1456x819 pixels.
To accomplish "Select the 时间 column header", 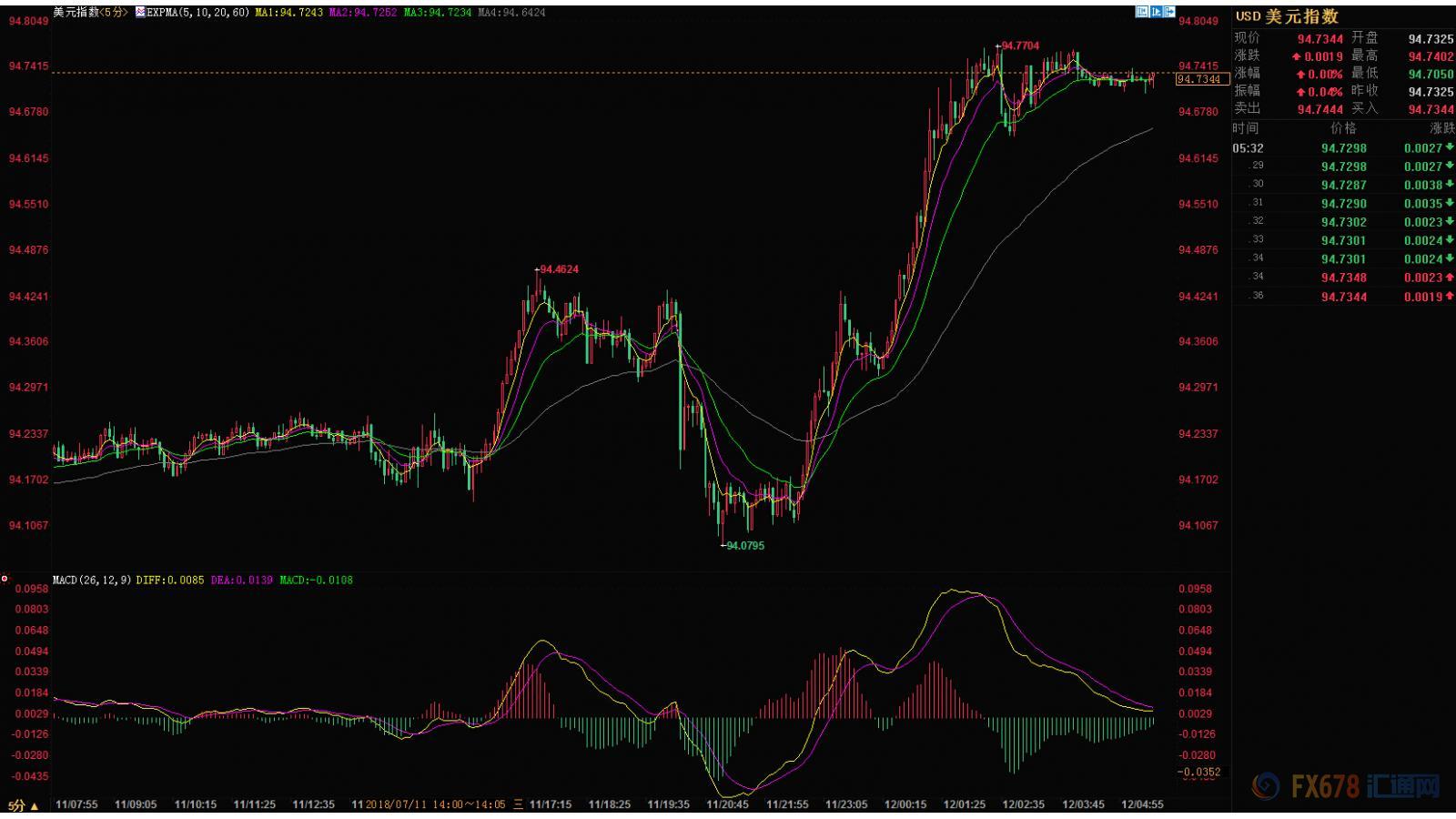I will point(1246,128).
